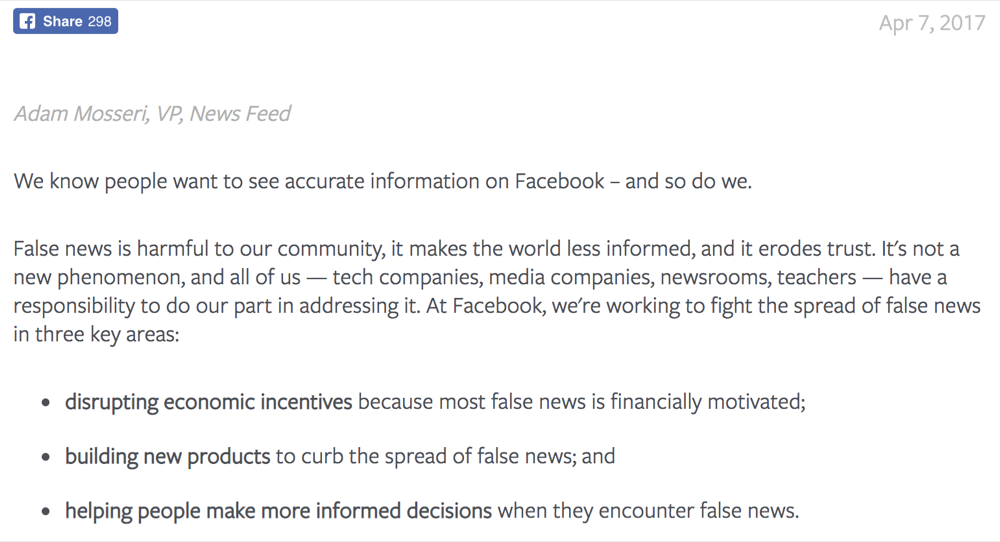
Task: Click the first bullet point dot
Action: (46, 404)
